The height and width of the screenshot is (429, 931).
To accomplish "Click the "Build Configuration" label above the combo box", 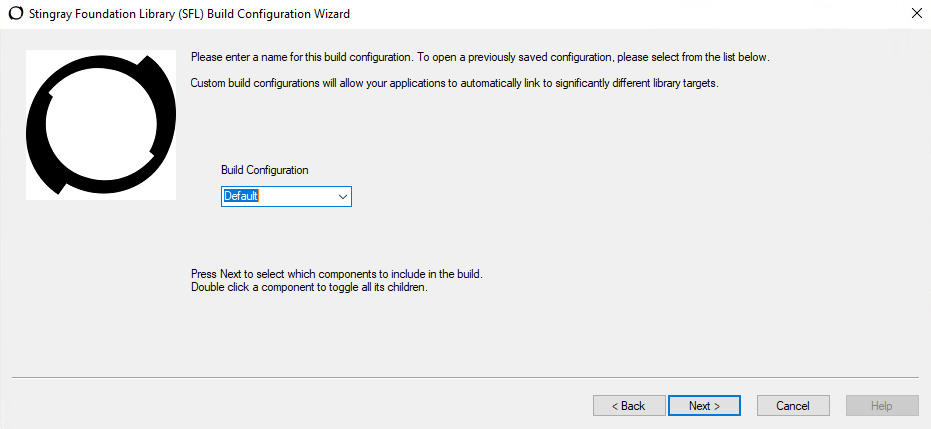I will coord(265,170).
